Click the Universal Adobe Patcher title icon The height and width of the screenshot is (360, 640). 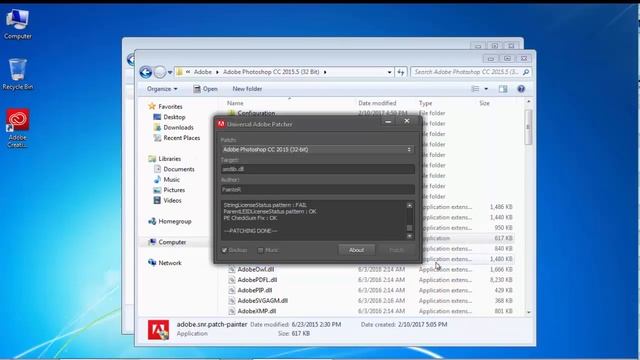221,124
